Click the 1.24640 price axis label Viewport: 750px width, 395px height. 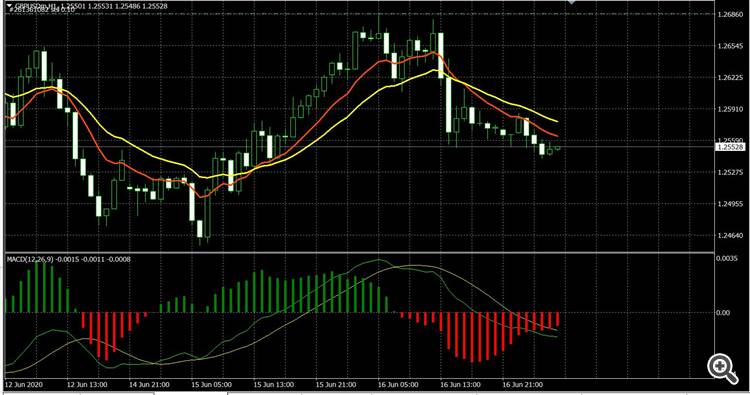tap(730, 235)
